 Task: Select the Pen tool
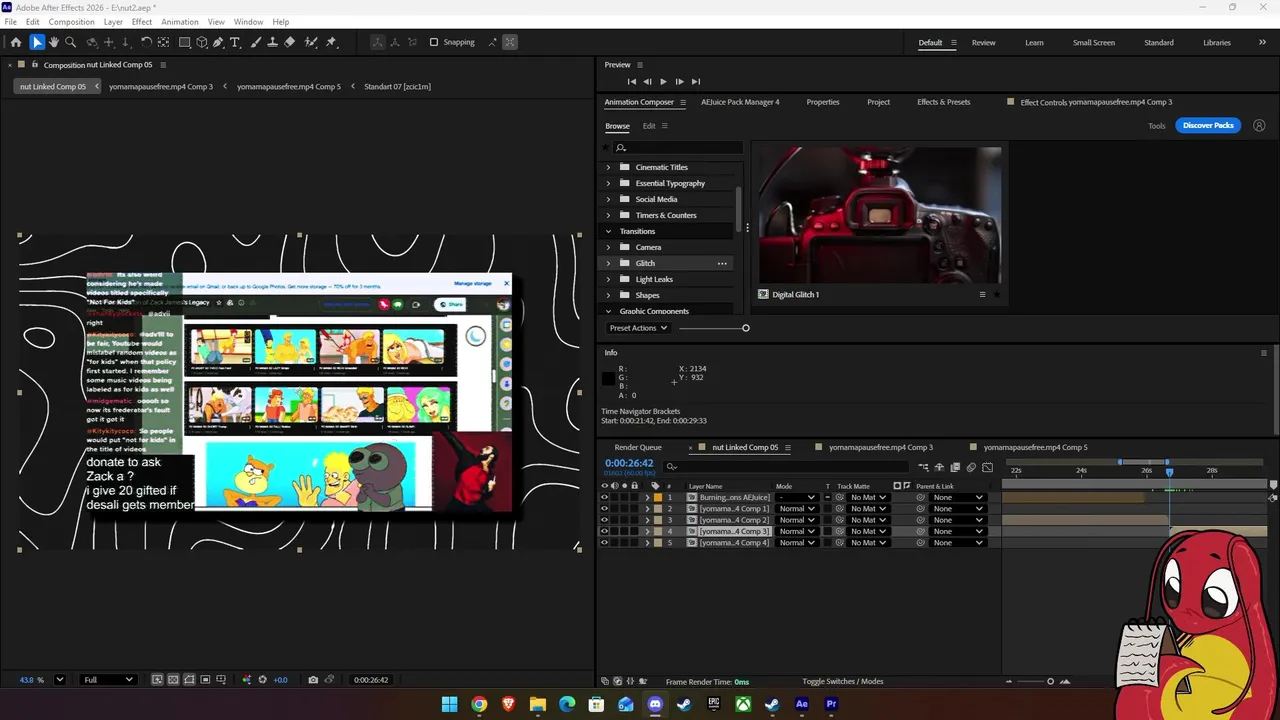(x=219, y=42)
